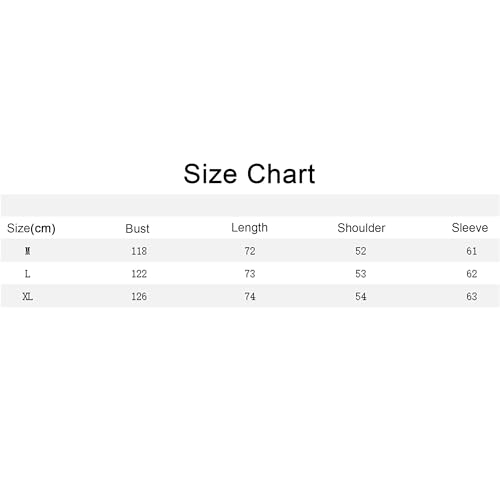Click shoulder value 54 for size XL
This screenshot has width=500, height=500.
361,296
